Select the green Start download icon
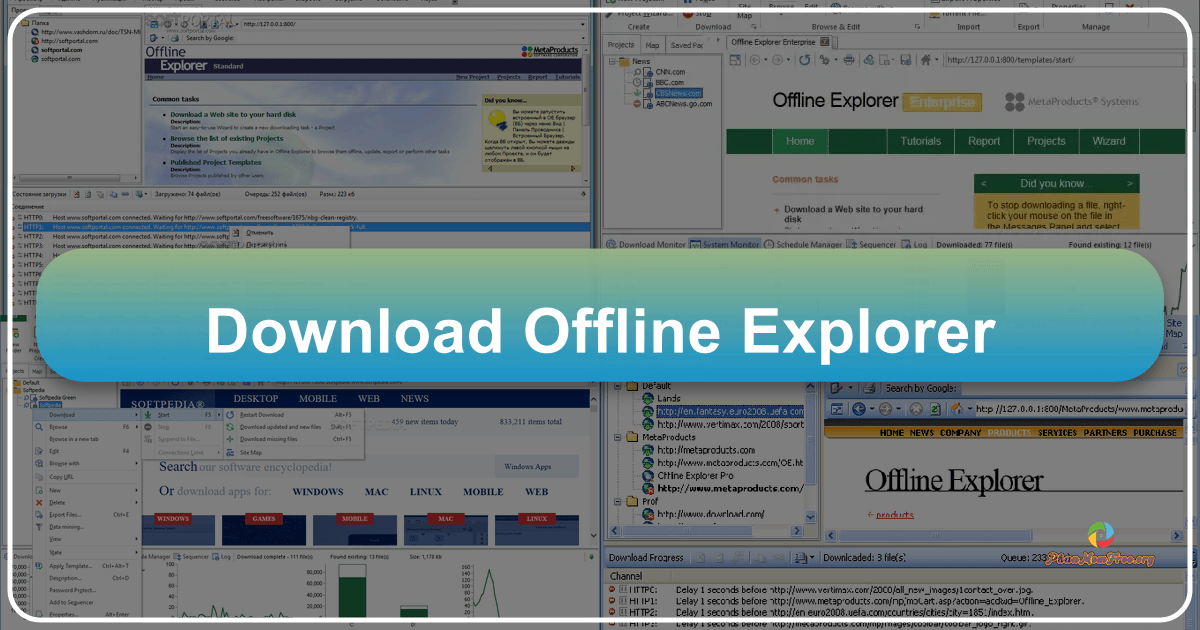This screenshot has width=1200, height=630. [148, 415]
